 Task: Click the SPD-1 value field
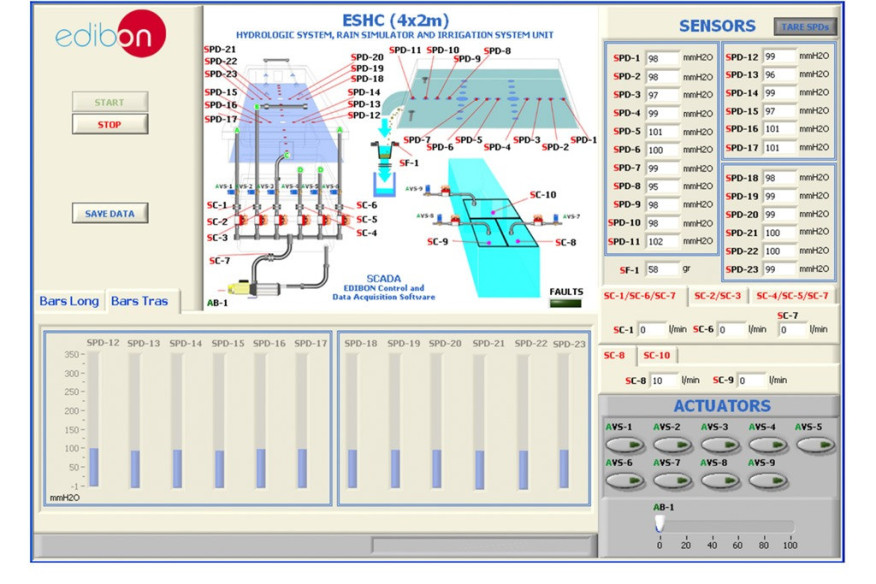click(x=663, y=58)
